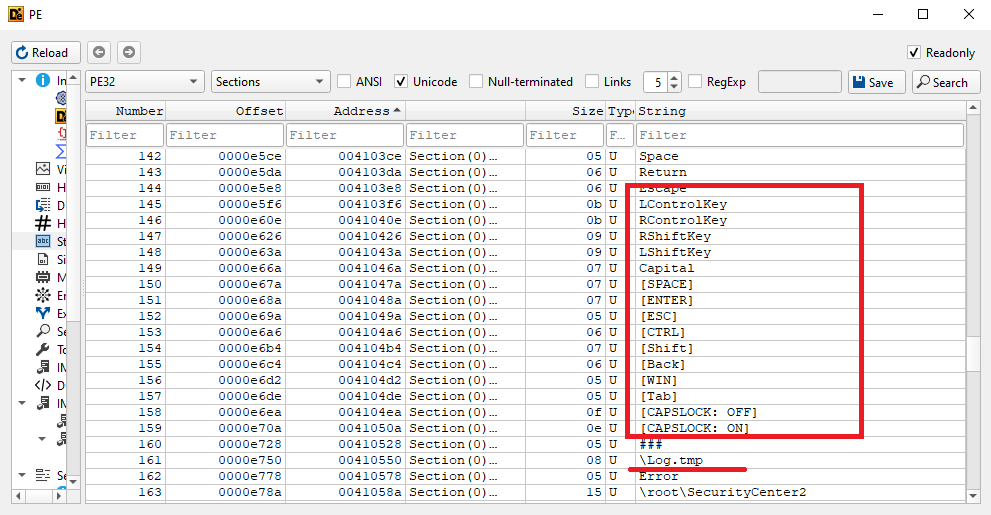The image size is (991, 515).
Task: Click the back navigation arrow
Action: pyautogui.click(x=99, y=52)
